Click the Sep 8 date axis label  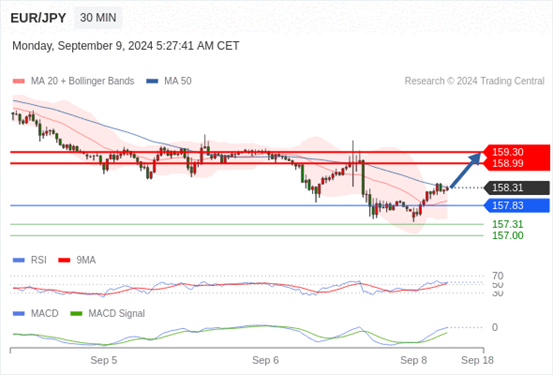coord(413,360)
